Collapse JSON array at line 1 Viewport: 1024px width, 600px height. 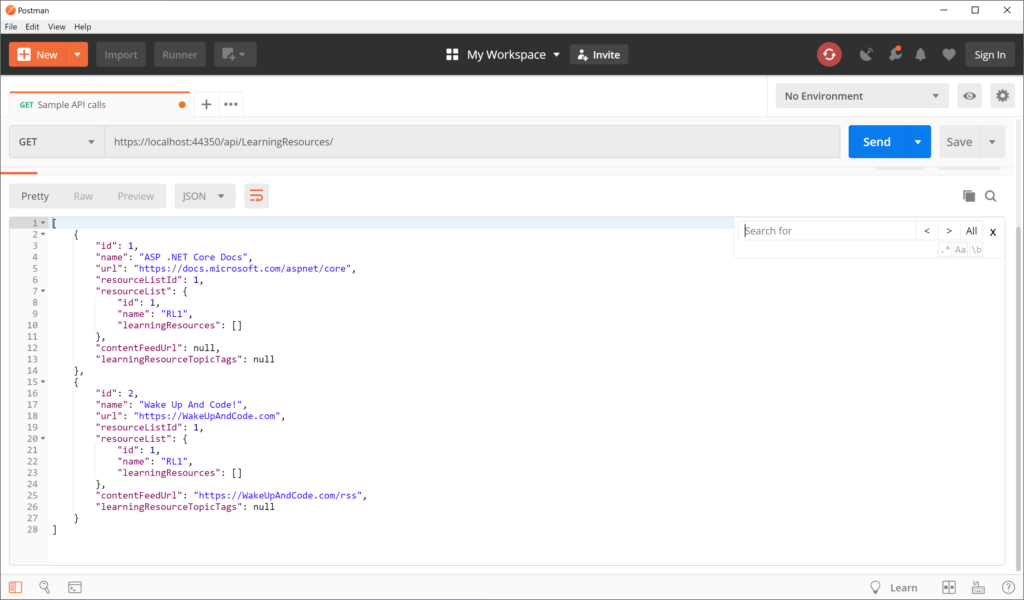(43, 223)
